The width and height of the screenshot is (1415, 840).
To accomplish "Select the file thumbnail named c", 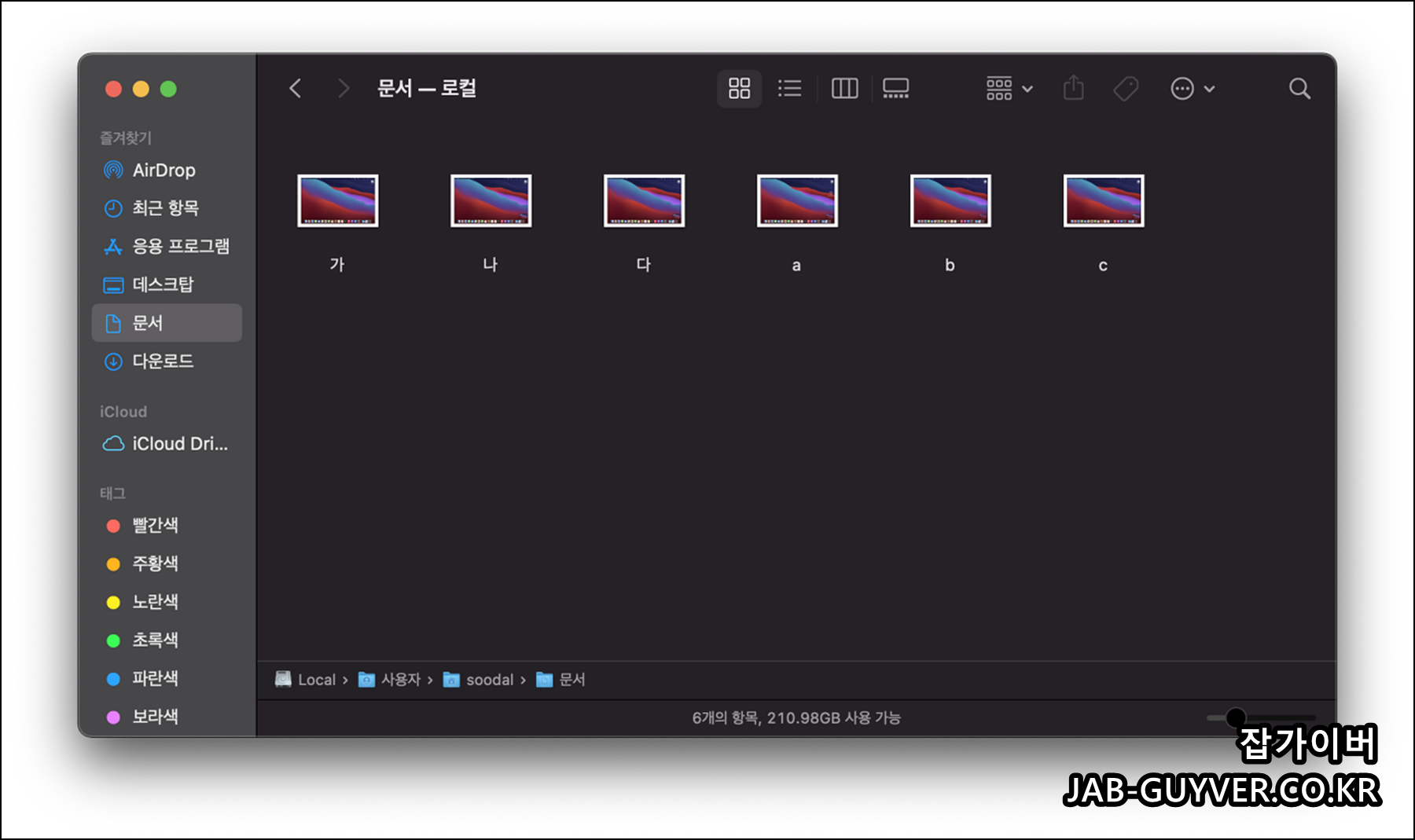I will pyautogui.click(x=1104, y=200).
